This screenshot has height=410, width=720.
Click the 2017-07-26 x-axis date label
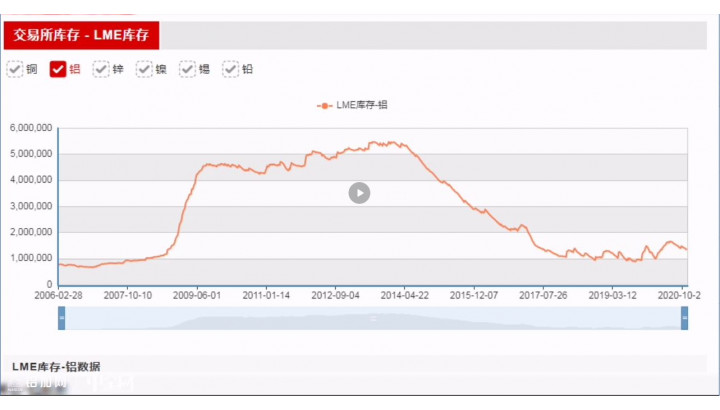click(x=543, y=295)
